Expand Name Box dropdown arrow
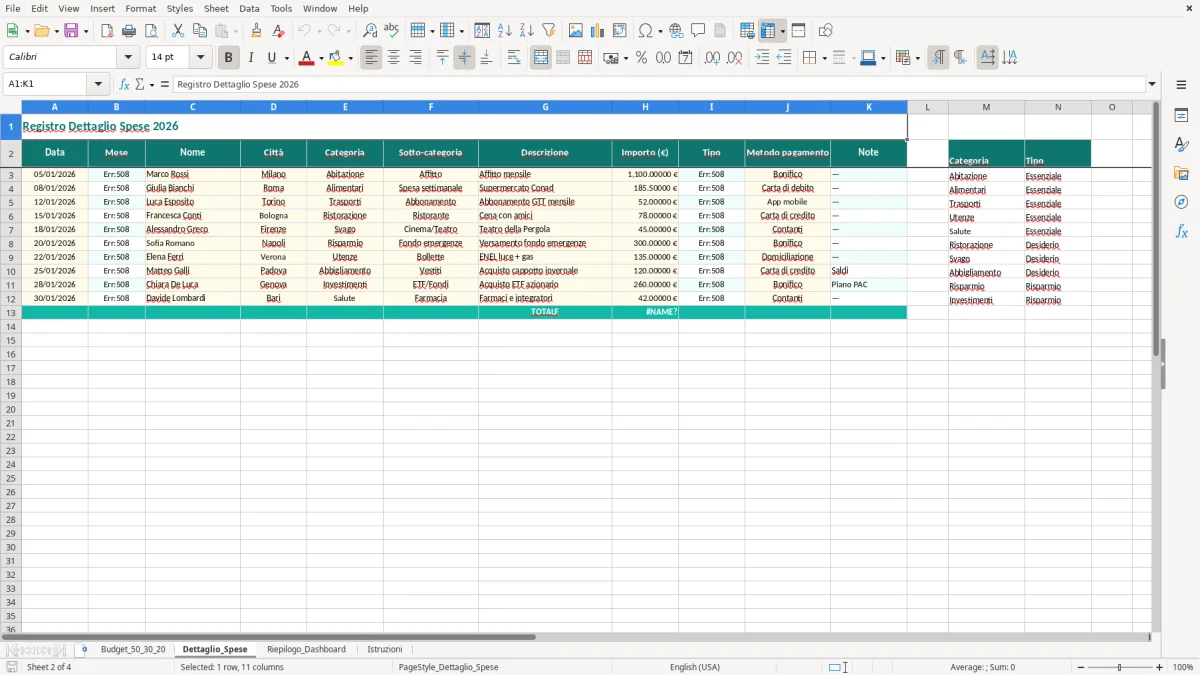The height and width of the screenshot is (675, 1200). pyautogui.click(x=98, y=85)
